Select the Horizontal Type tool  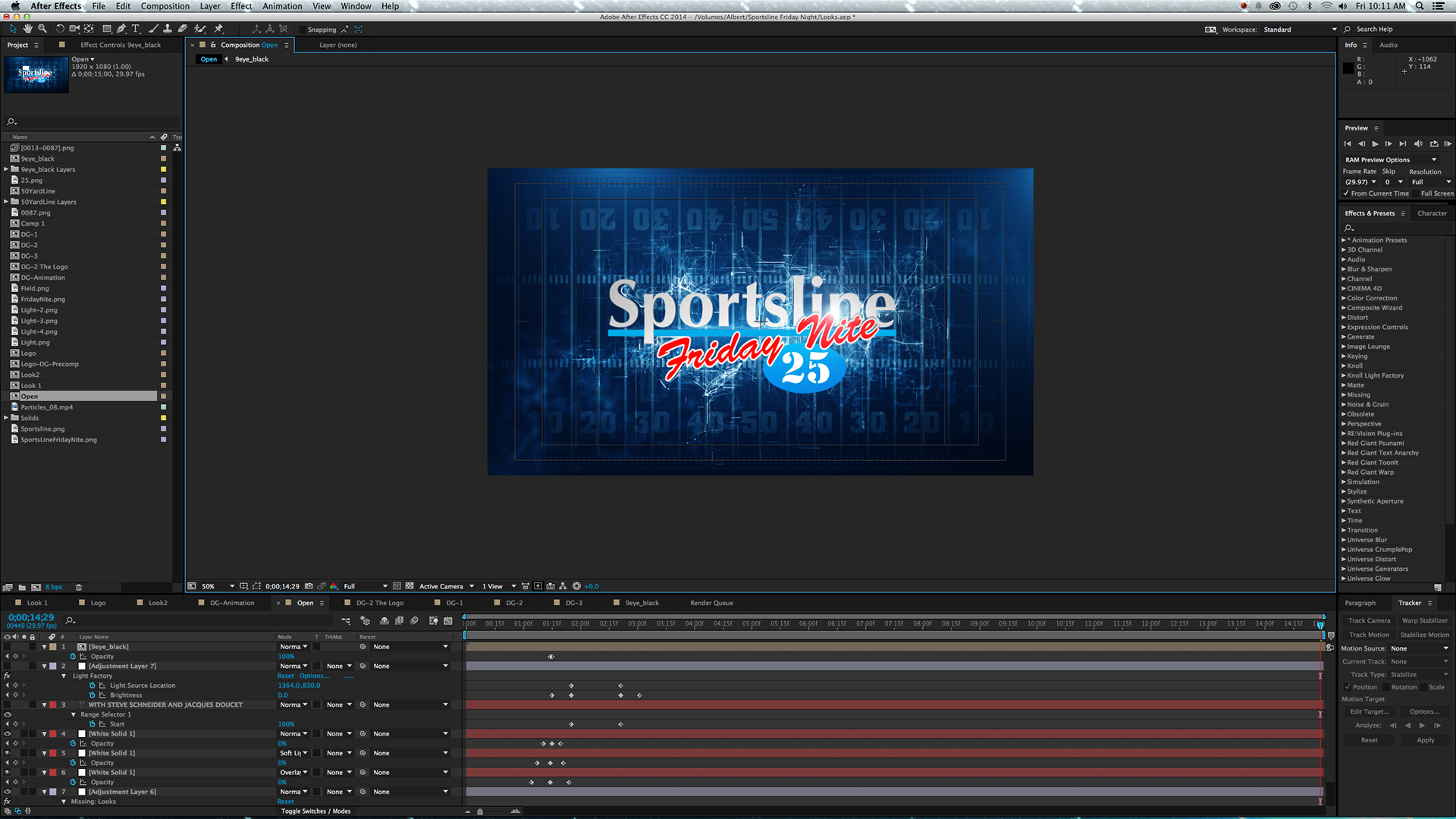click(136, 29)
